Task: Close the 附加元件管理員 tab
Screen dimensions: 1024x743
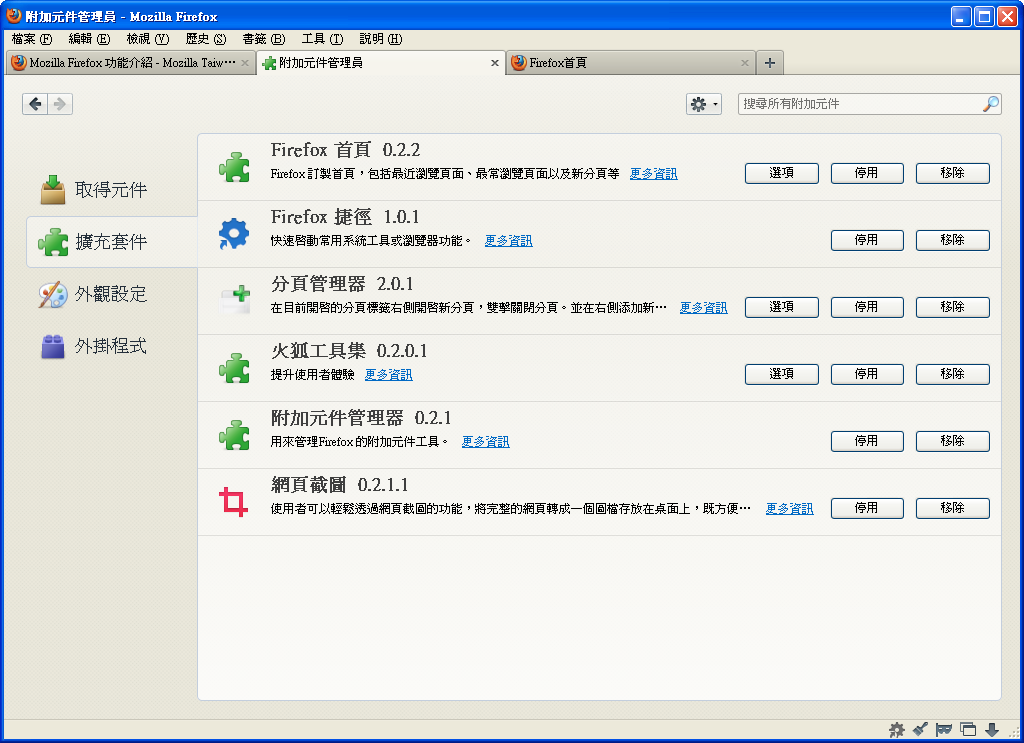Action: pyautogui.click(x=494, y=63)
